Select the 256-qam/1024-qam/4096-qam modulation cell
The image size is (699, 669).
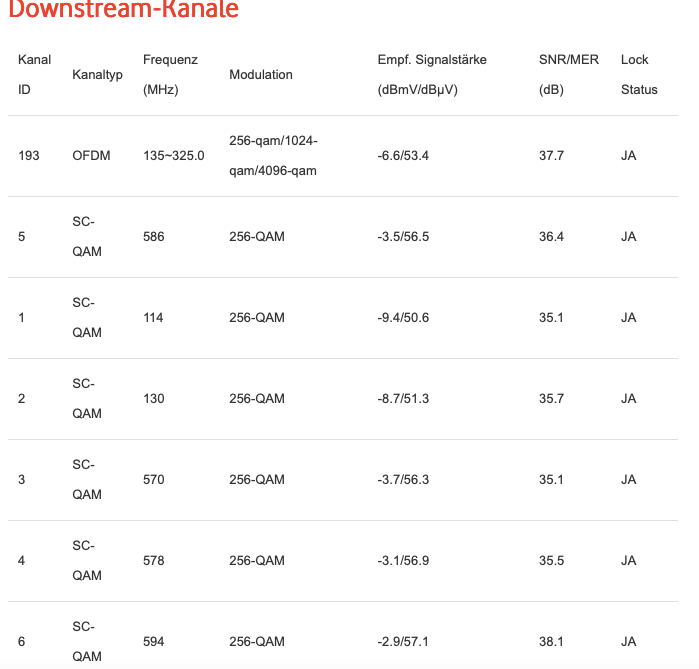click(x=273, y=156)
